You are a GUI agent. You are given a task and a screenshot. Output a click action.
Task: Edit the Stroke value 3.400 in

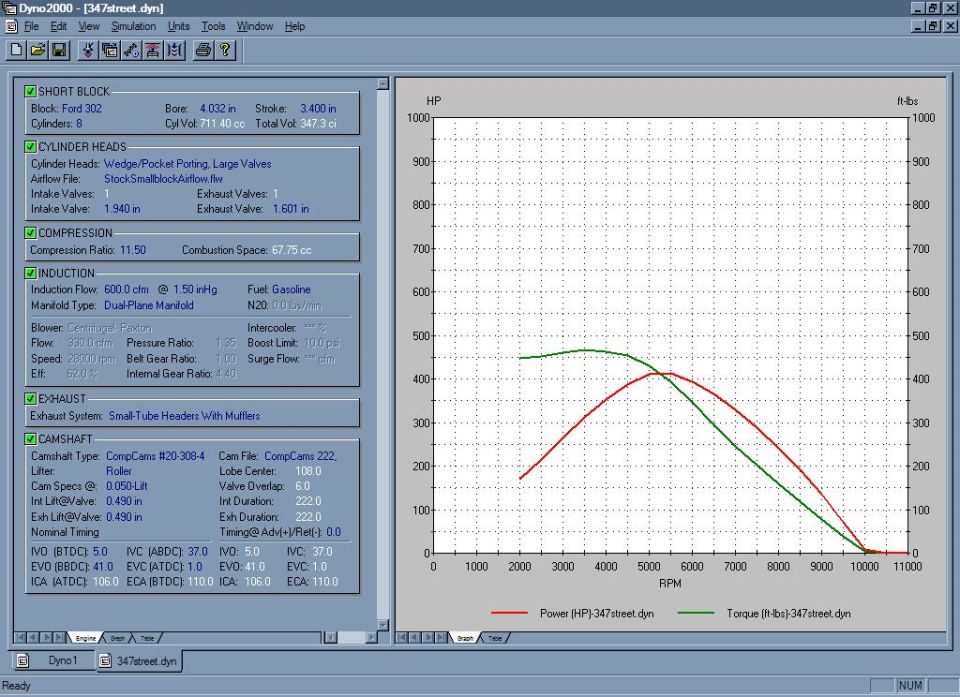coord(318,108)
